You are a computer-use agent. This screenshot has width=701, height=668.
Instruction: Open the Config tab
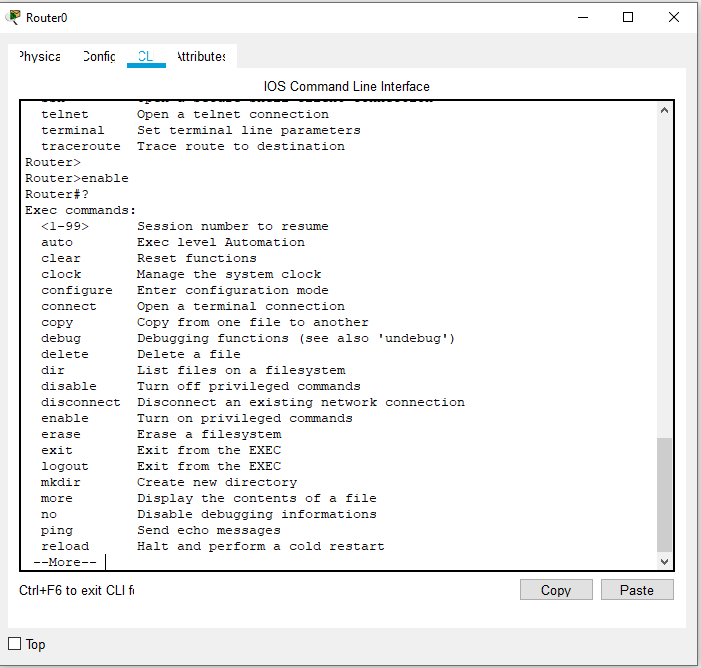[x=99, y=57]
